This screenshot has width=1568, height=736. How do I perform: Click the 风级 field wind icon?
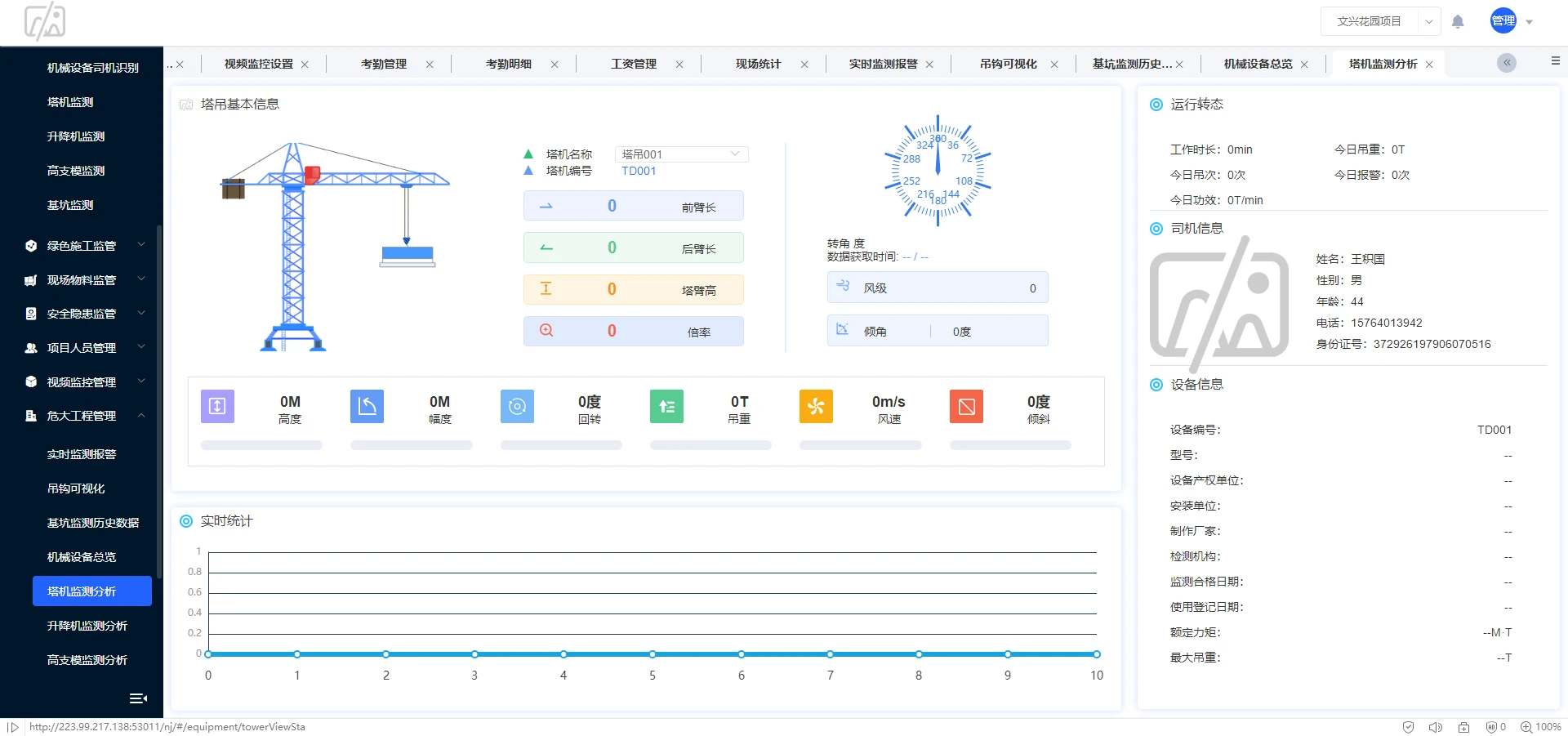[843, 287]
